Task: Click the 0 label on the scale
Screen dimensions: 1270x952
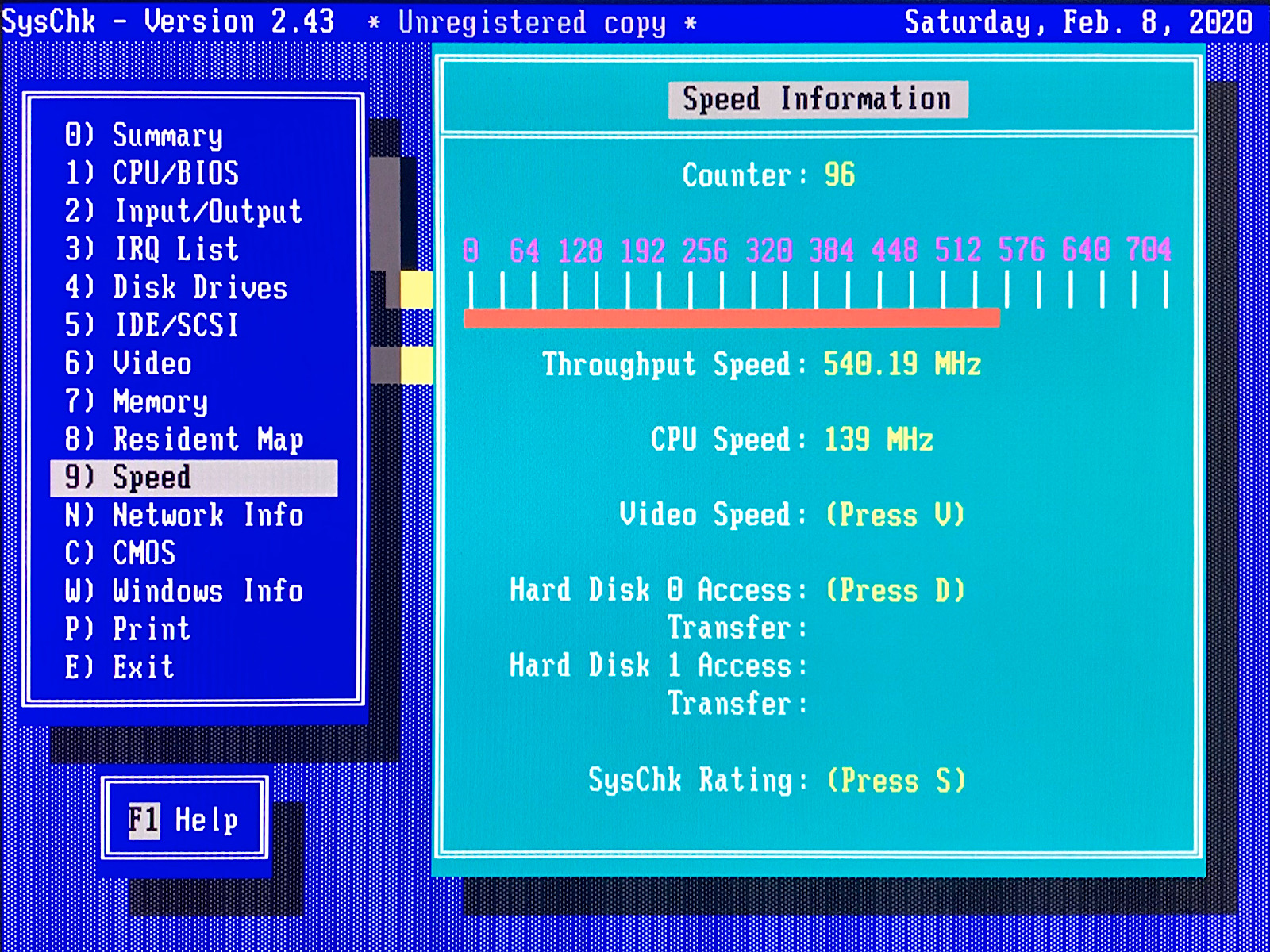Action: point(471,251)
